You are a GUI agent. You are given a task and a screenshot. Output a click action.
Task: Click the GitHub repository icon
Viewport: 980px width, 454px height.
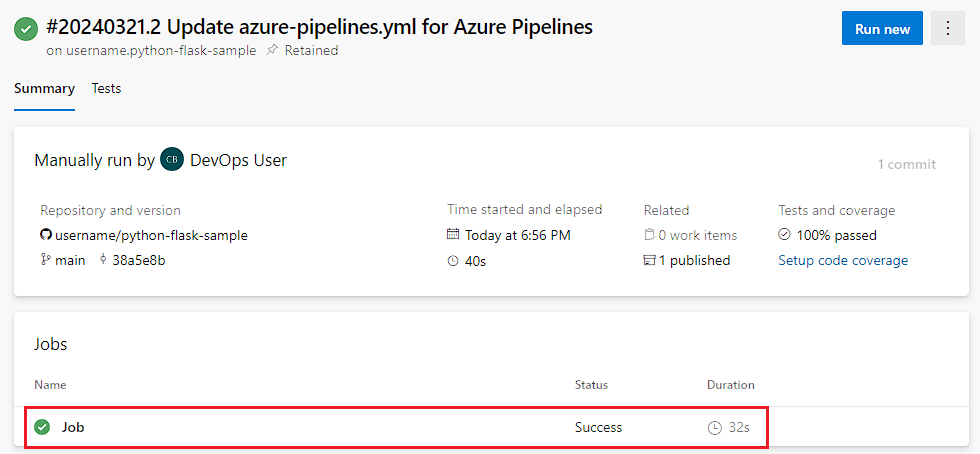(45, 236)
